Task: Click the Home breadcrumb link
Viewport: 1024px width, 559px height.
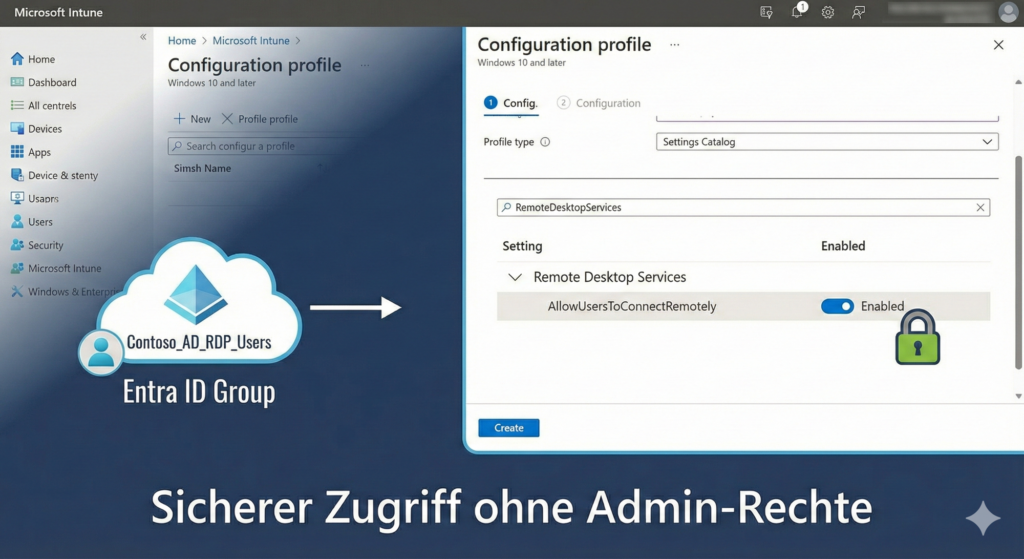Action: [182, 41]
